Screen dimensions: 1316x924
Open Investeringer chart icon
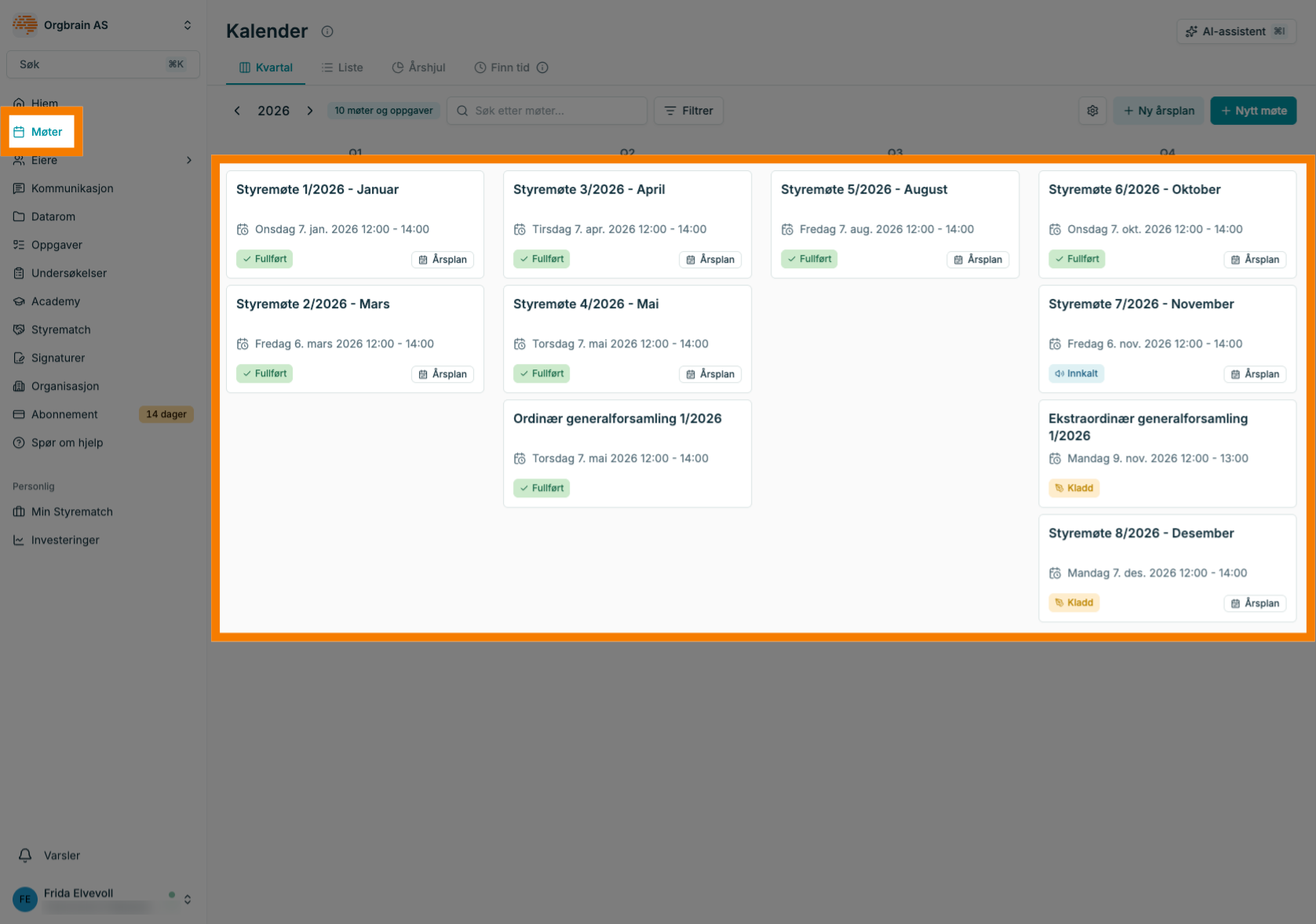pyautogui.click(x=19, y=540)
